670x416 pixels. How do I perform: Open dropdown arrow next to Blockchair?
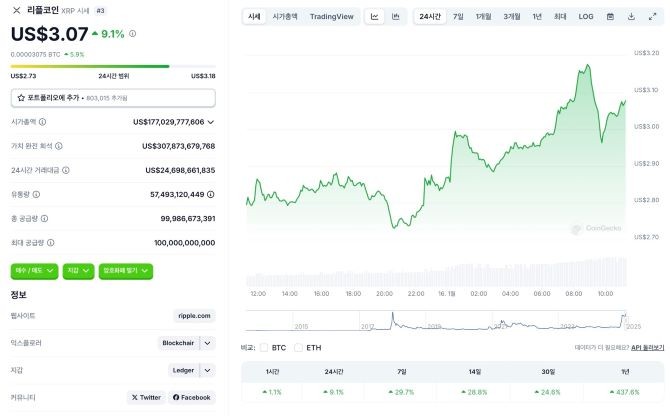(207, 343)
